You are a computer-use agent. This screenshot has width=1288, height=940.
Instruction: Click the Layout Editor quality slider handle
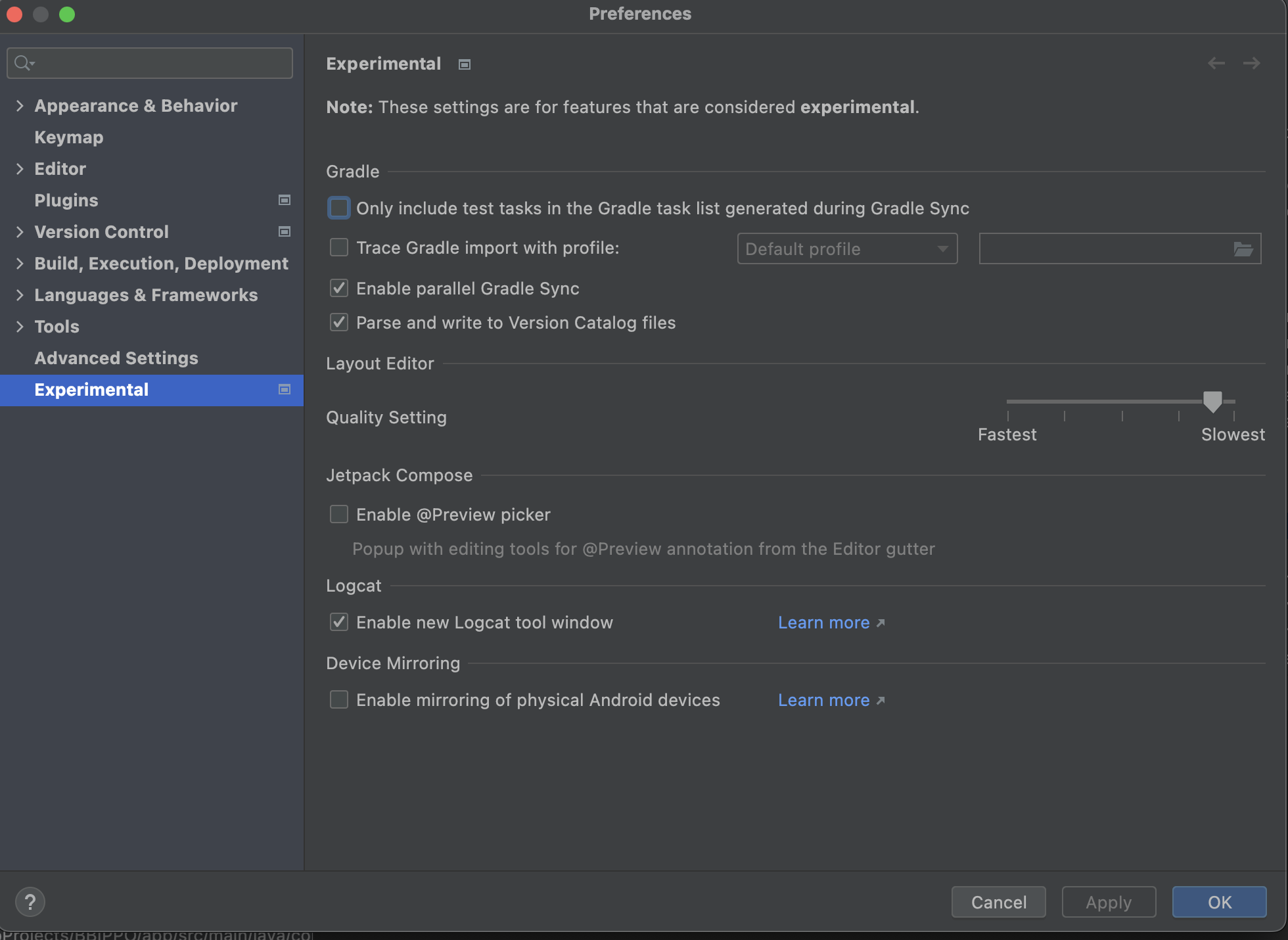click(1212, 401)
